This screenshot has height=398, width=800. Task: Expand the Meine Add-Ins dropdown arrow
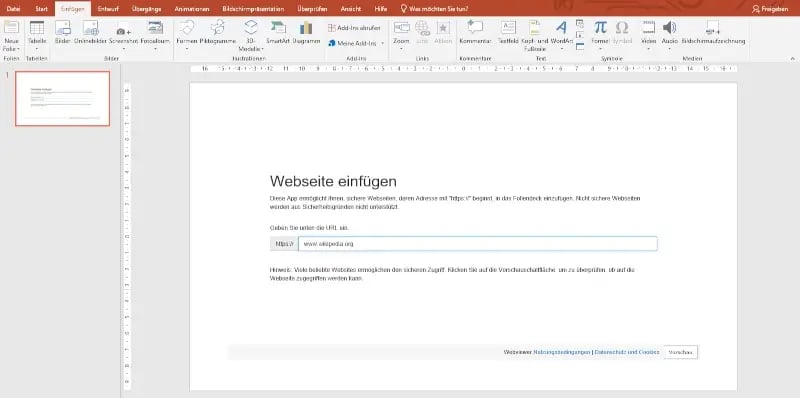pos(383,43)
